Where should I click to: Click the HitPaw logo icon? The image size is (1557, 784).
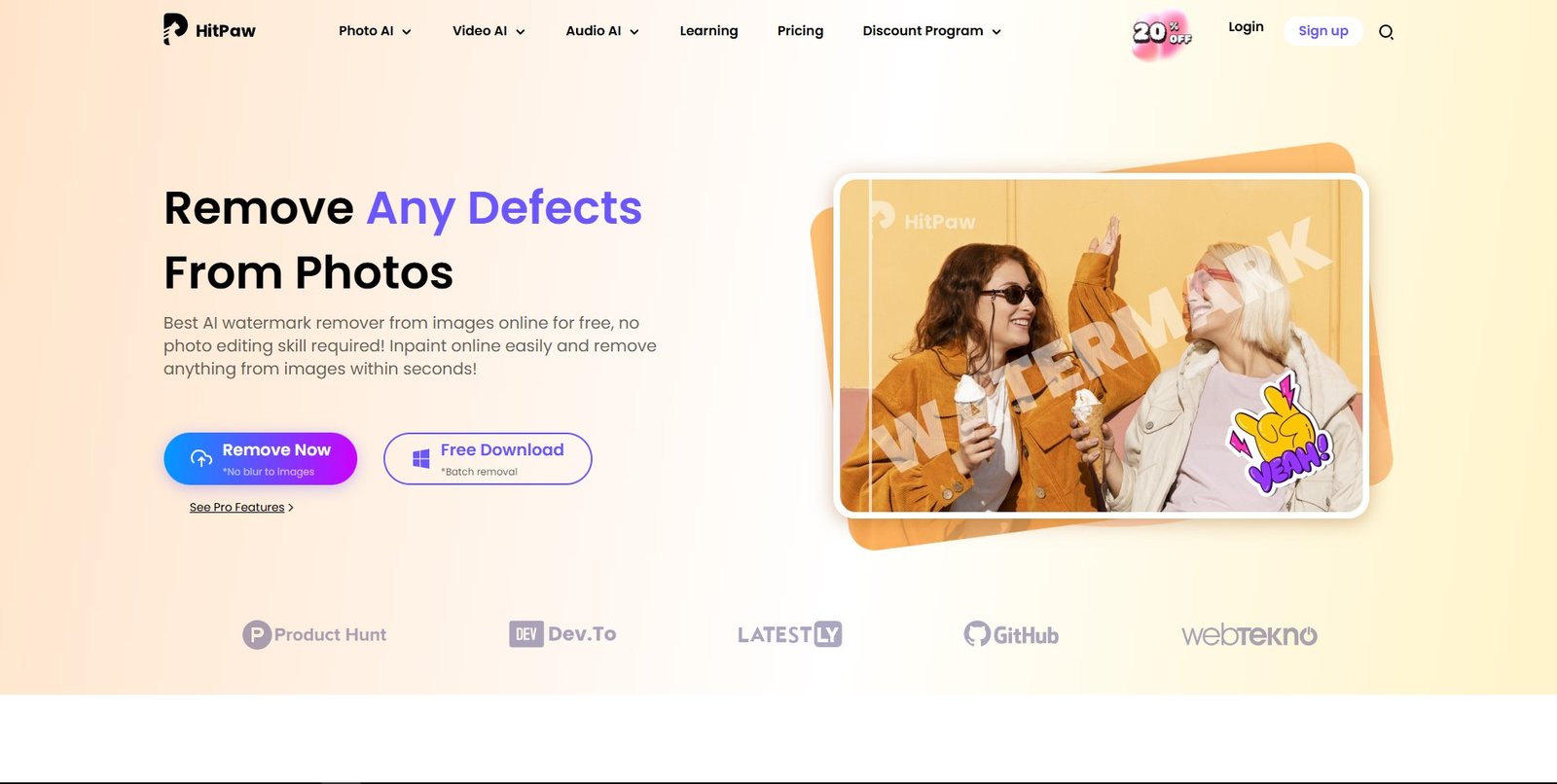pos(175,29)
